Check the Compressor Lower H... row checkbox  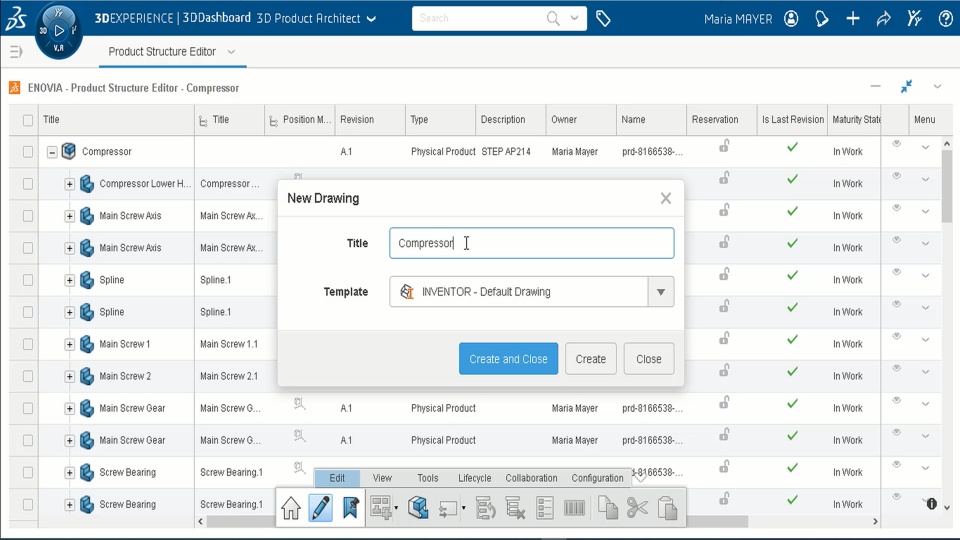coord(28,183)
